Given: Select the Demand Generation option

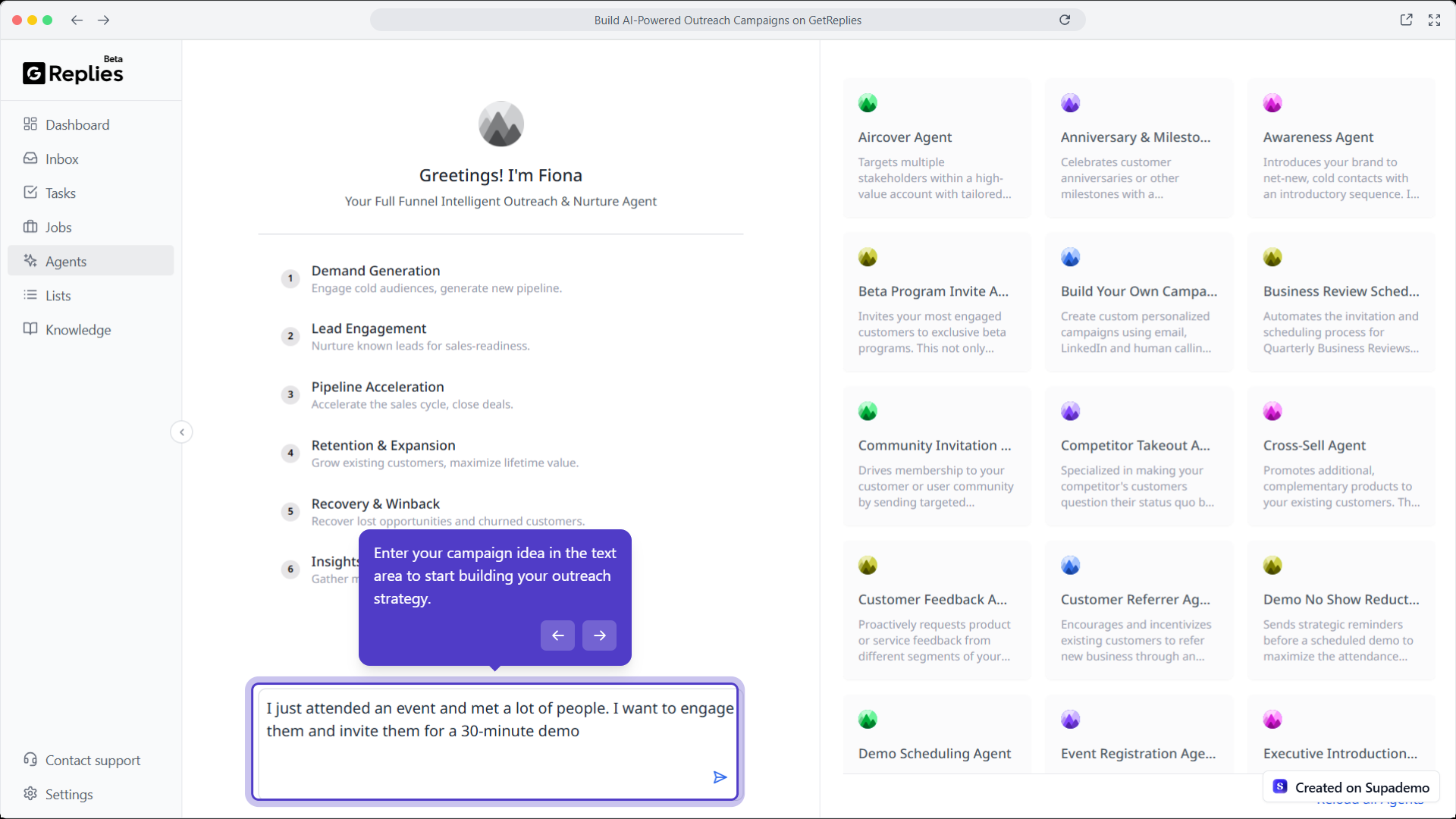Looking at the screenshot, I should [x=375, y=271].
